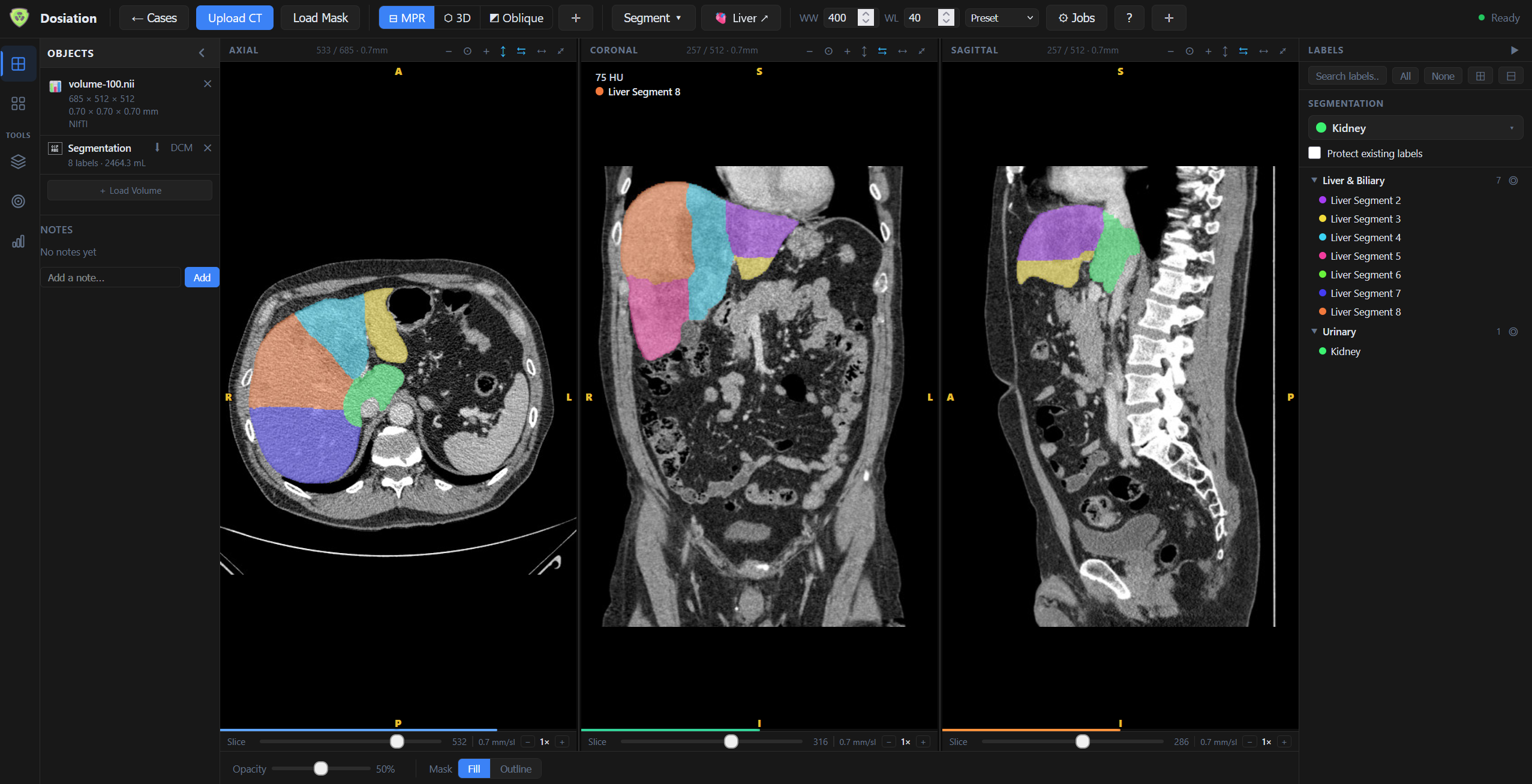Click the Axial slice slider handle
The height and width of the screenshot is (784, 1532).
(397, 742)
